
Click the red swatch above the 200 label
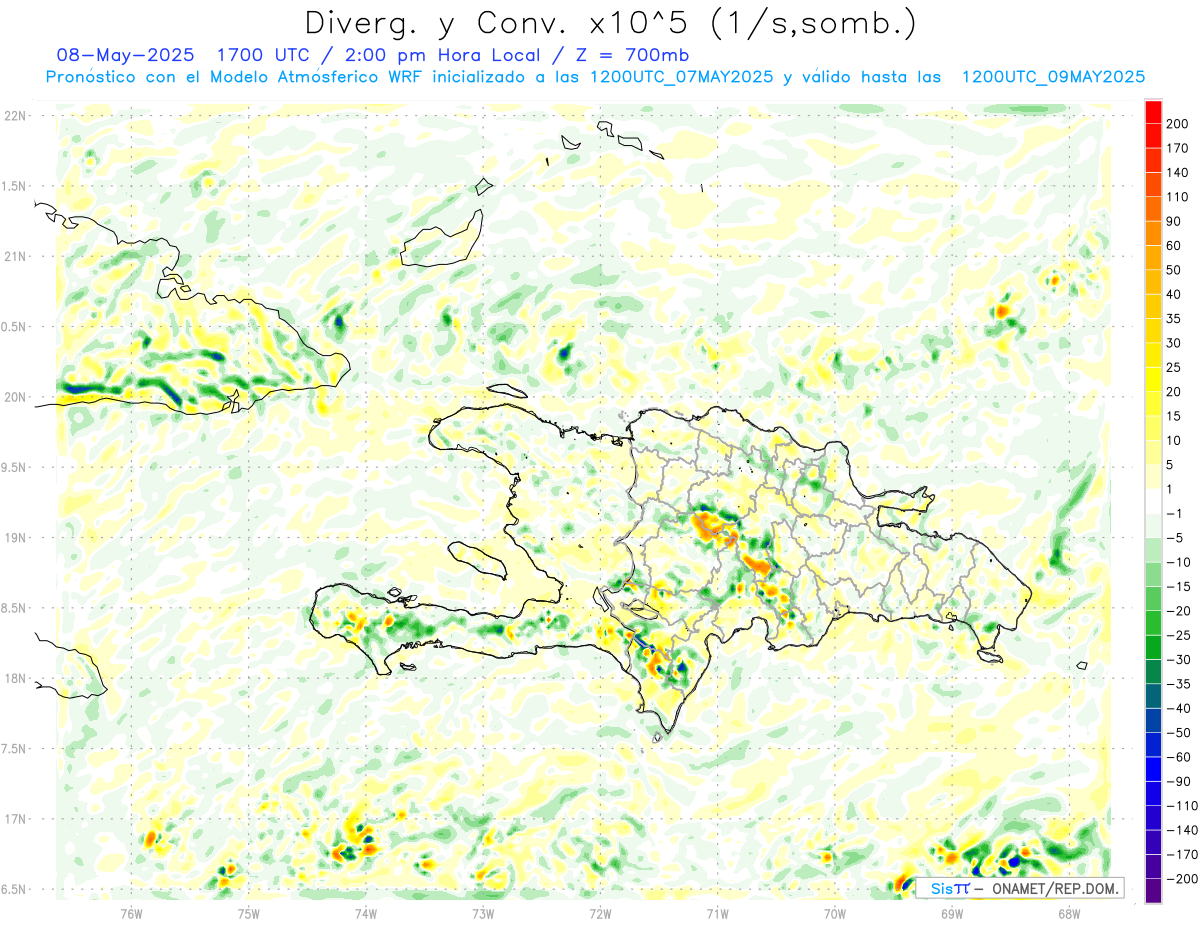click(x=1153, y=111)
